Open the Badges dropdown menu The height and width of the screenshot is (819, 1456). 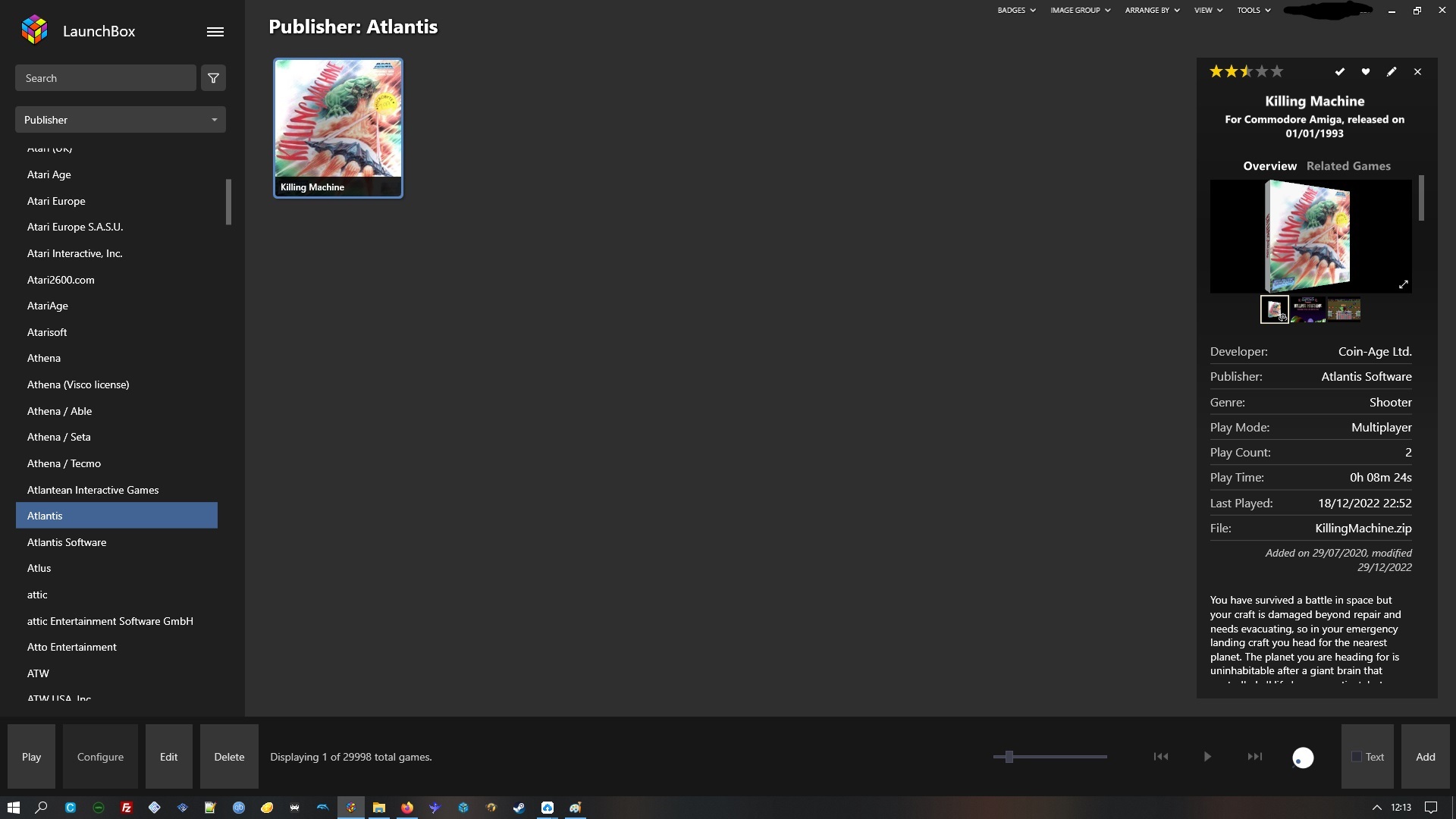pos(1016,11)
